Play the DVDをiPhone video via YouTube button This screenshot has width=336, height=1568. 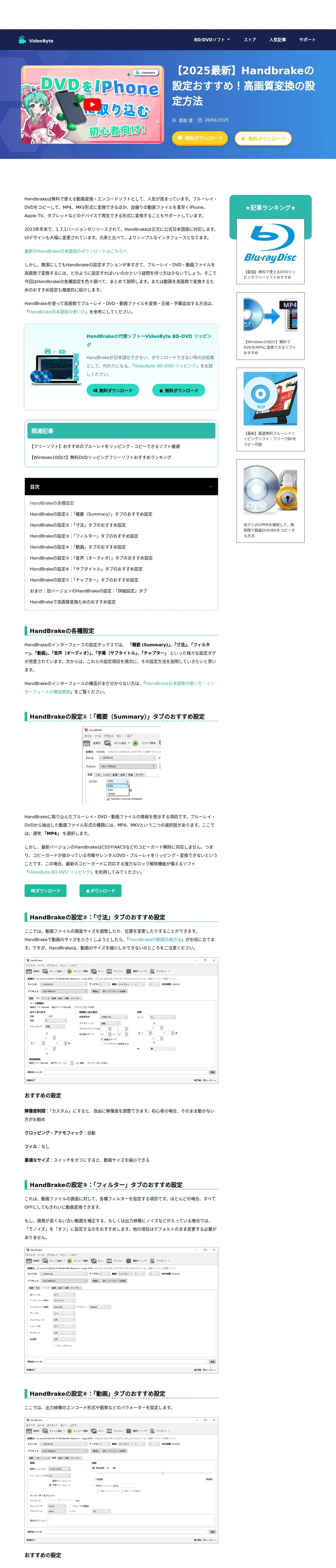[x=92, y=105]
